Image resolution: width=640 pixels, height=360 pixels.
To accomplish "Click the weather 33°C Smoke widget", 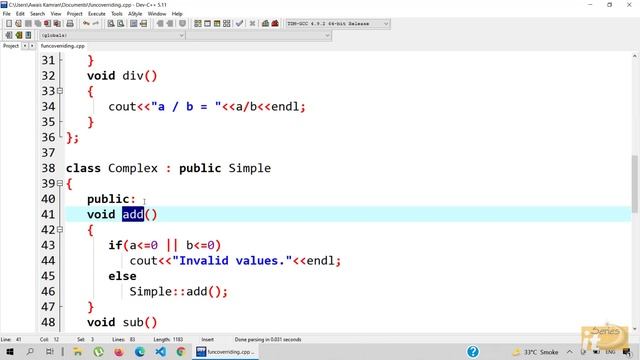I will tap(536, 351).
